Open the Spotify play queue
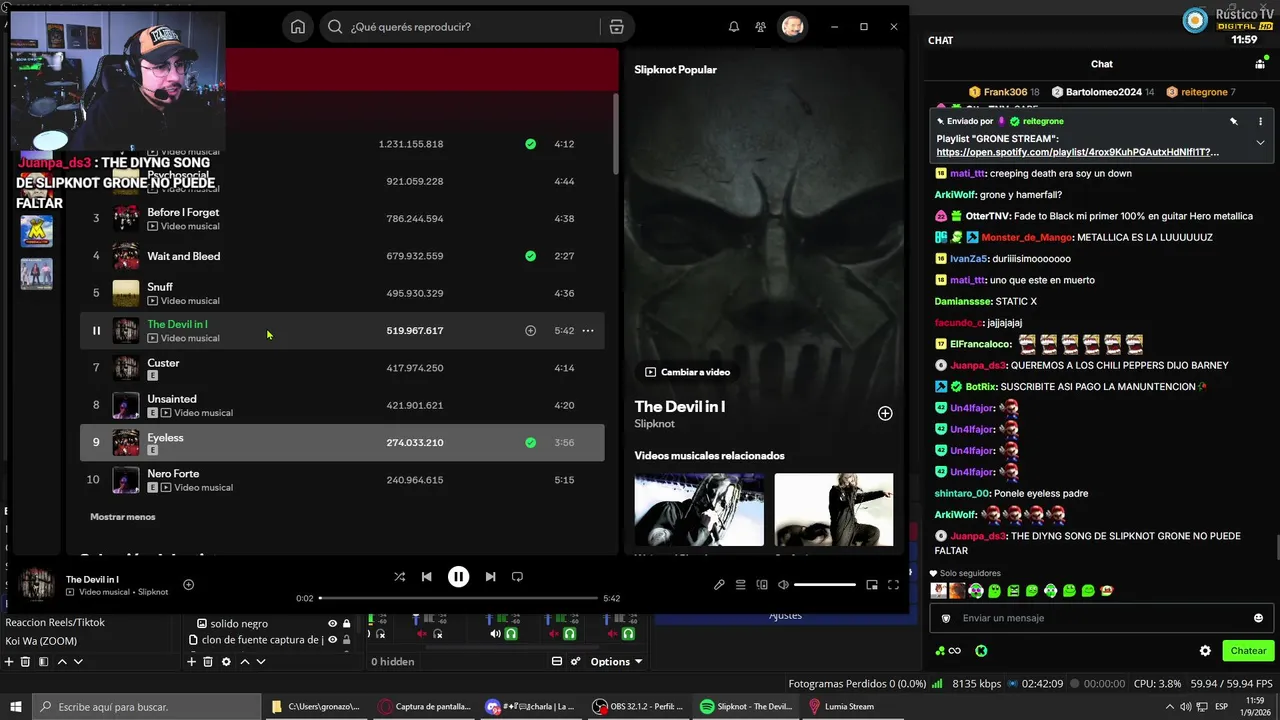 pos(741,585)
